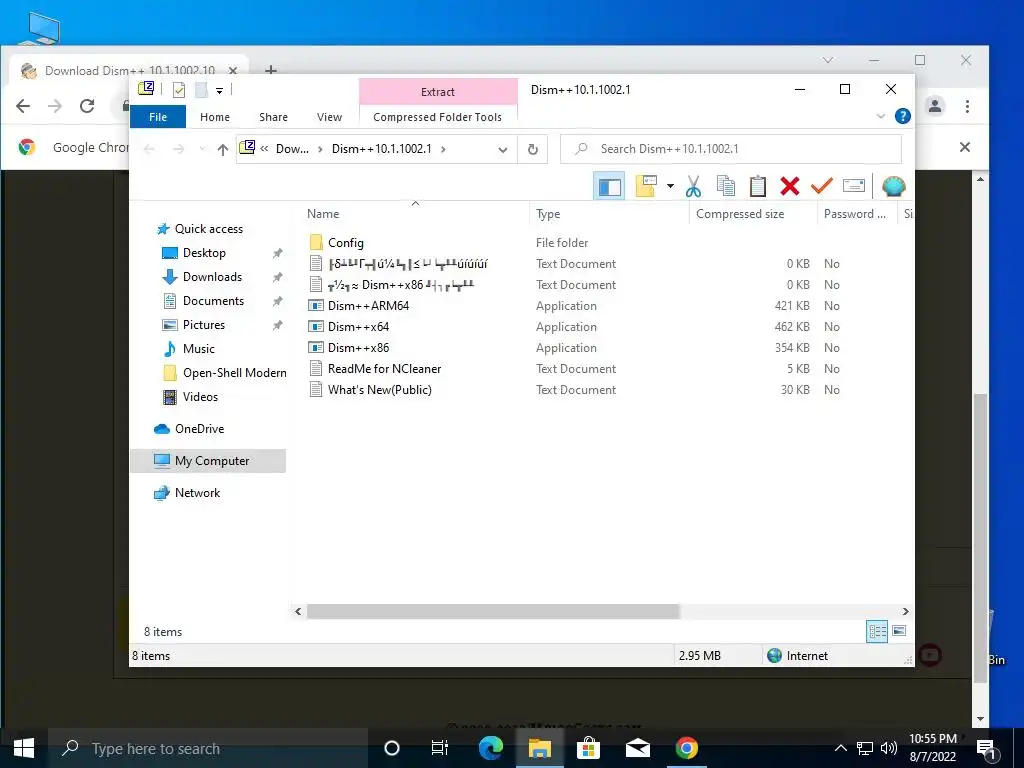The image size is (1024, 768).
Task: Open Mail app from the taskbar
Action: pos(637,748)
